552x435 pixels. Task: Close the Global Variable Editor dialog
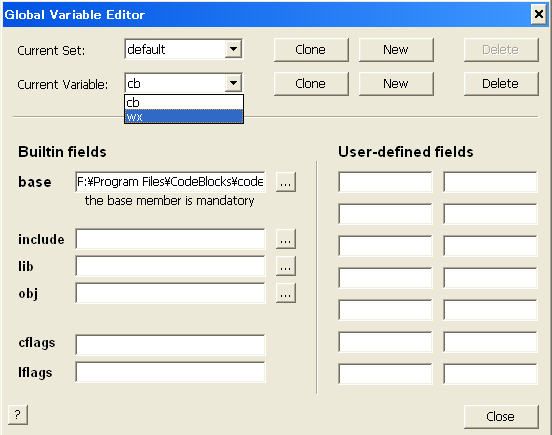[x=501, y=417]
